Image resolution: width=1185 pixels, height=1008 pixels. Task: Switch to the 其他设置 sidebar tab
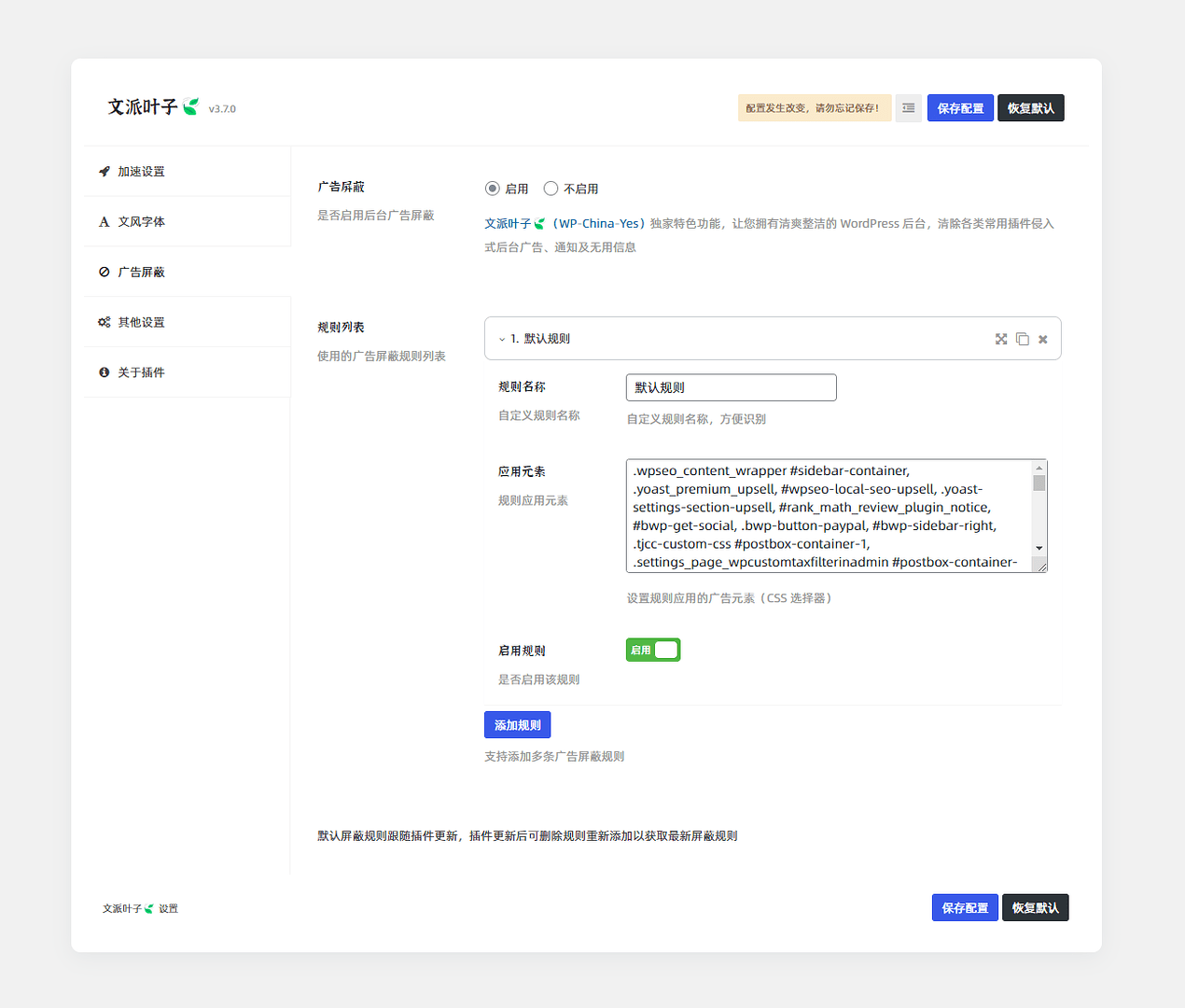[141, 322]
